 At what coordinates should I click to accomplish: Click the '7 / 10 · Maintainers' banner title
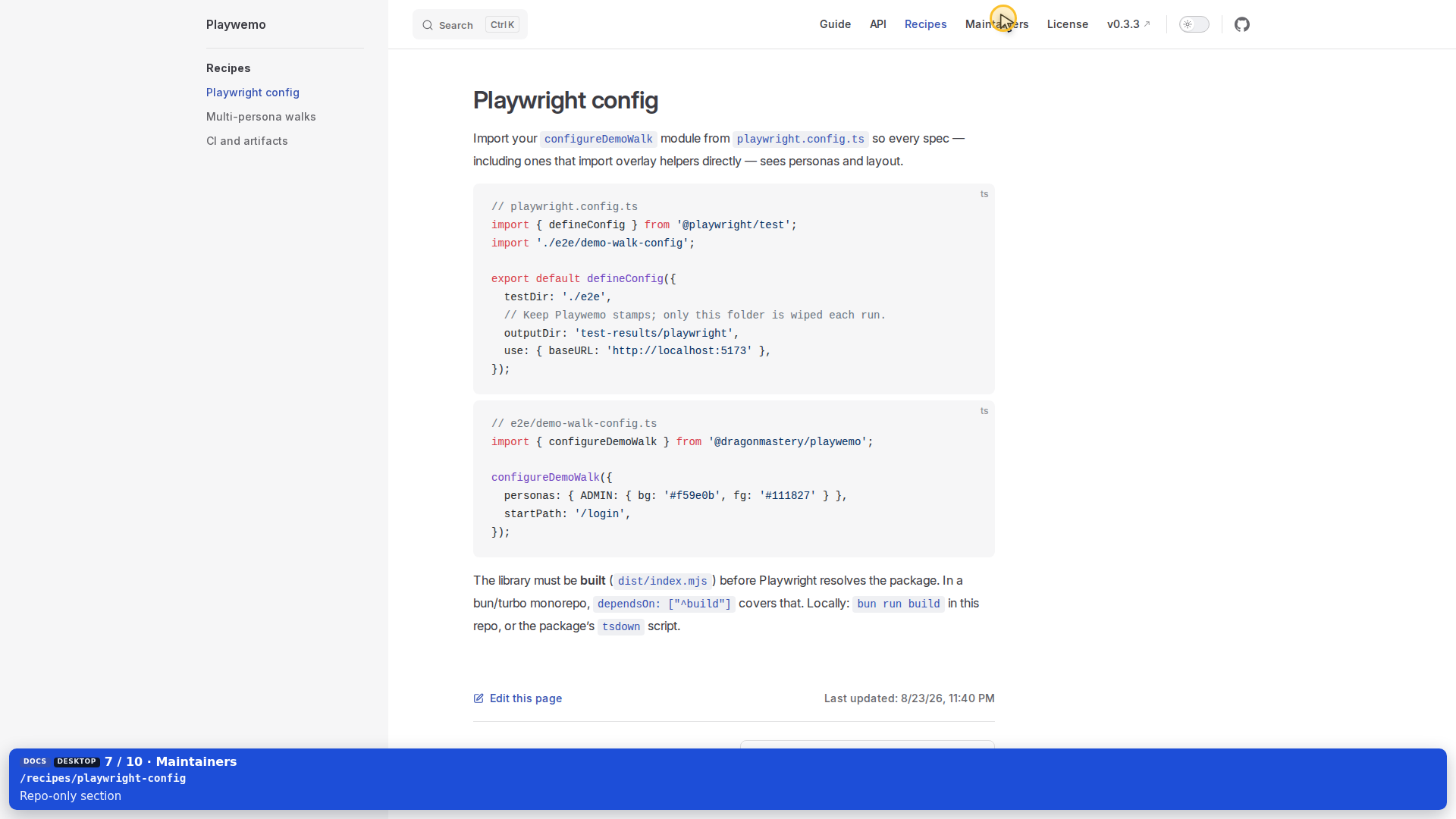pyautogui.click(x=171, y=761)
